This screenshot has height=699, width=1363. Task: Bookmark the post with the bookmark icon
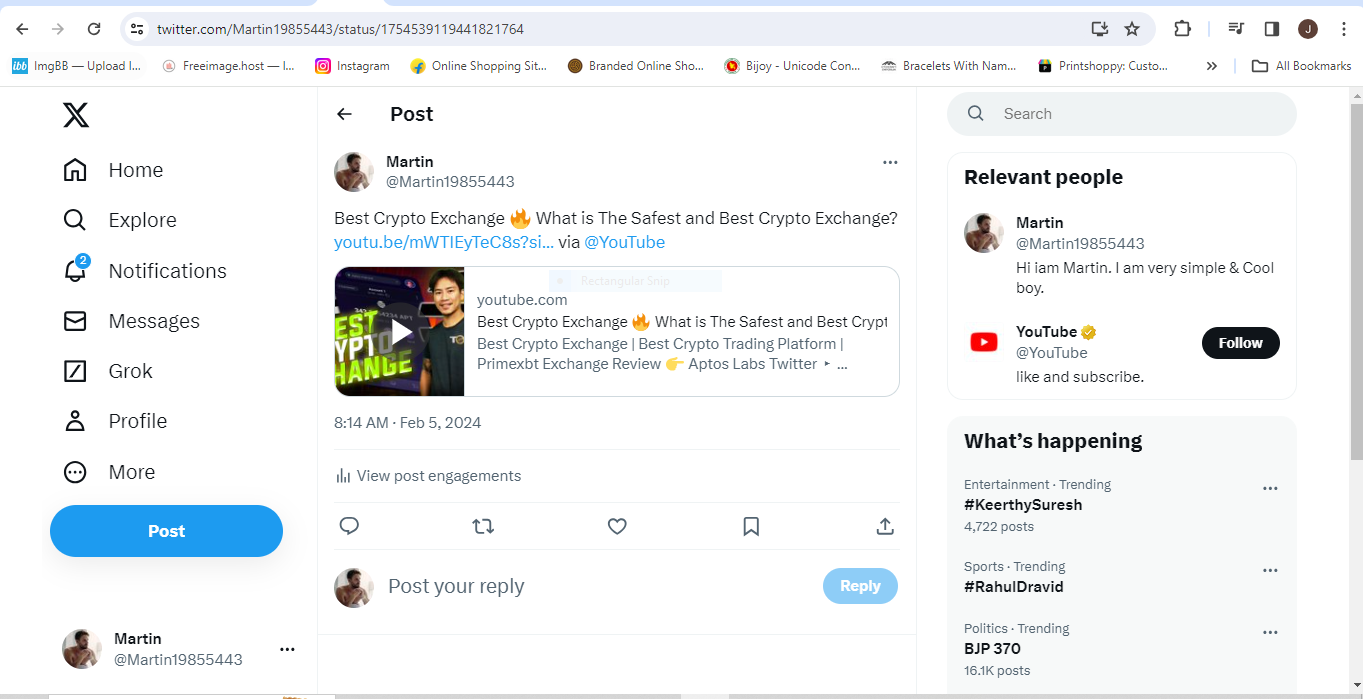(751, 526)
